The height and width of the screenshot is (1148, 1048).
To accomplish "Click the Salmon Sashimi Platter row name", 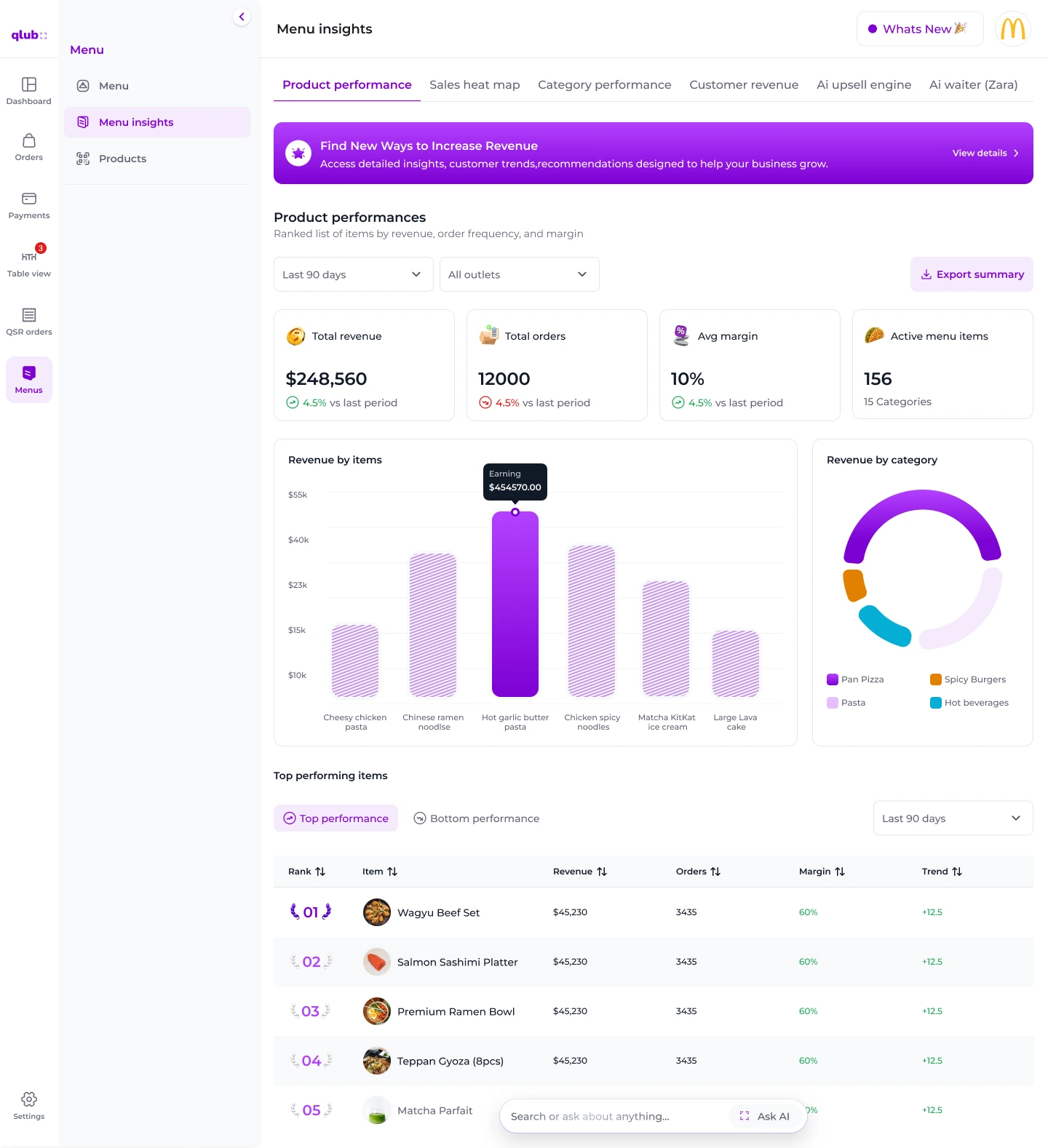I will tap(458, 962).
